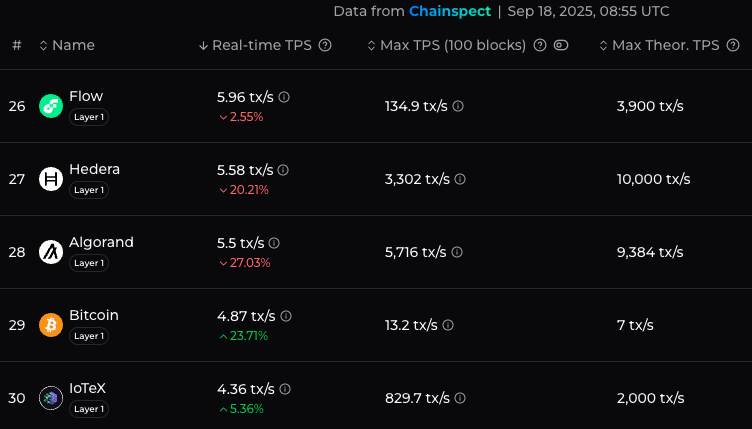The image size is (752, 429).
Task: Open the Algorand chain name link
Action: click(101, 242)
